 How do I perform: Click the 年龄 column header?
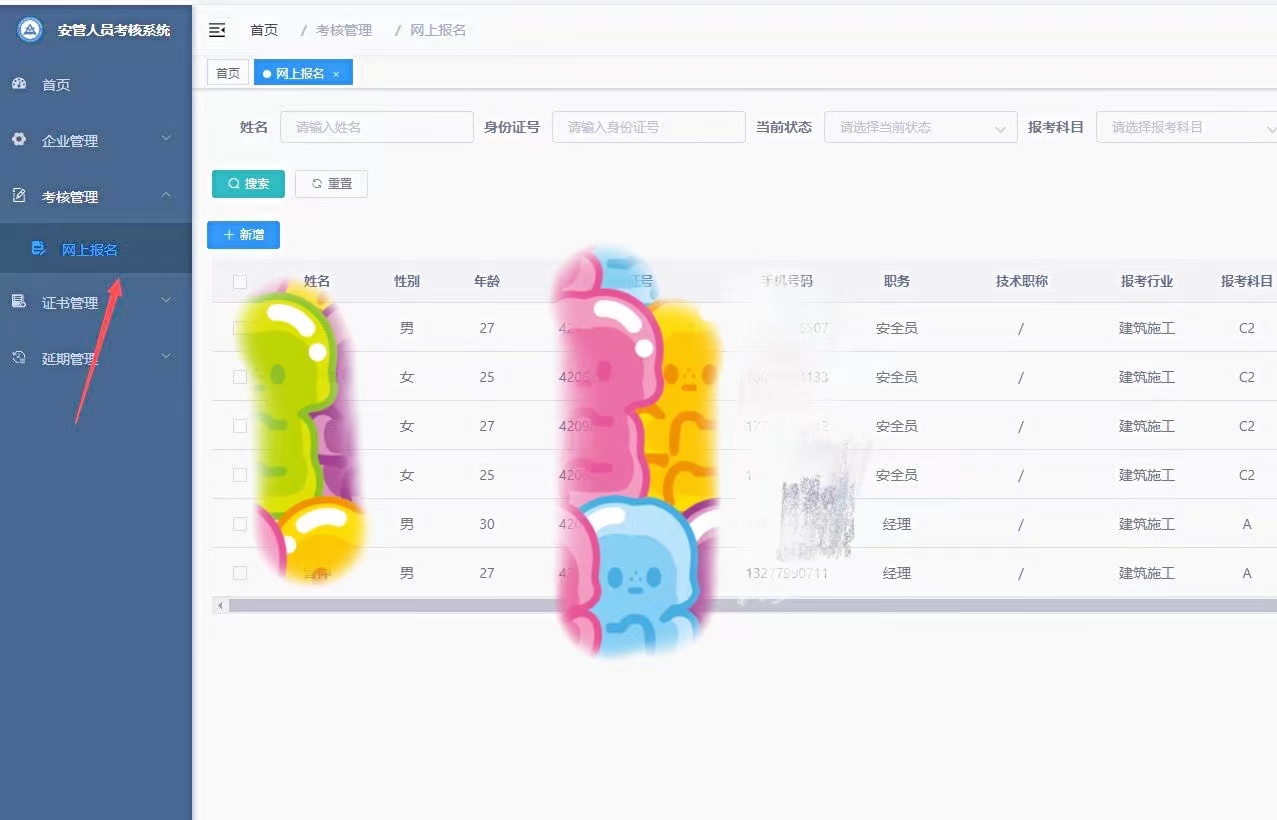point(487,282)
